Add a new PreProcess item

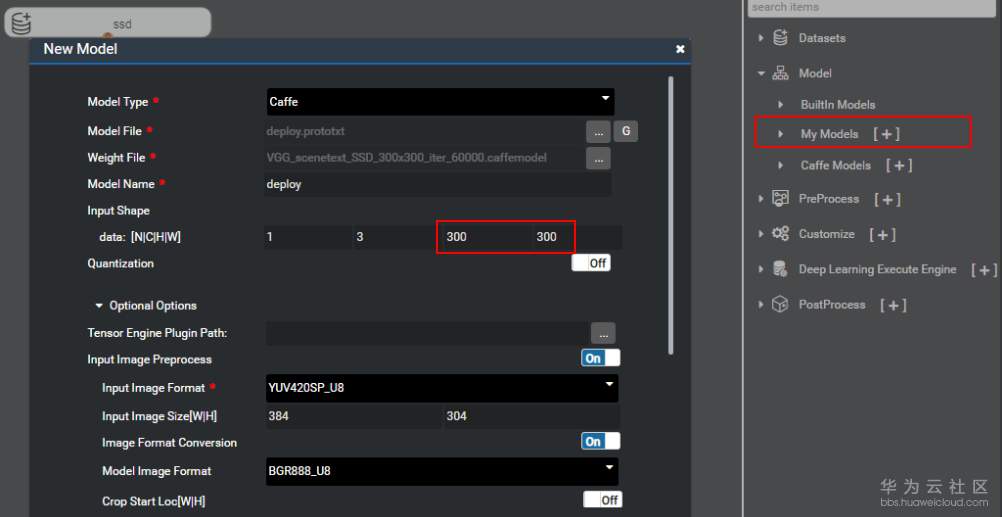(887, 199)
